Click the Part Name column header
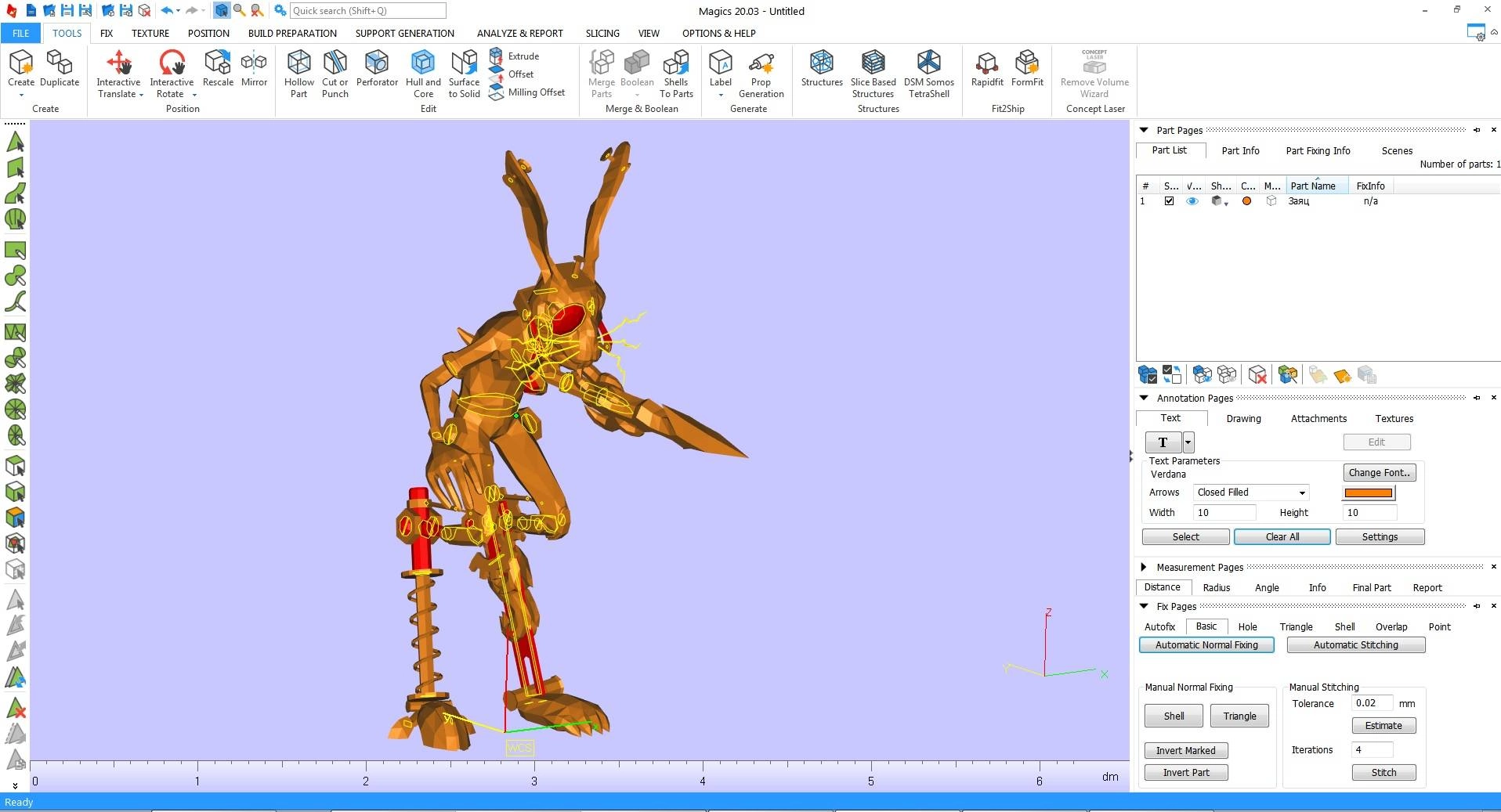 click(1318, 186)
